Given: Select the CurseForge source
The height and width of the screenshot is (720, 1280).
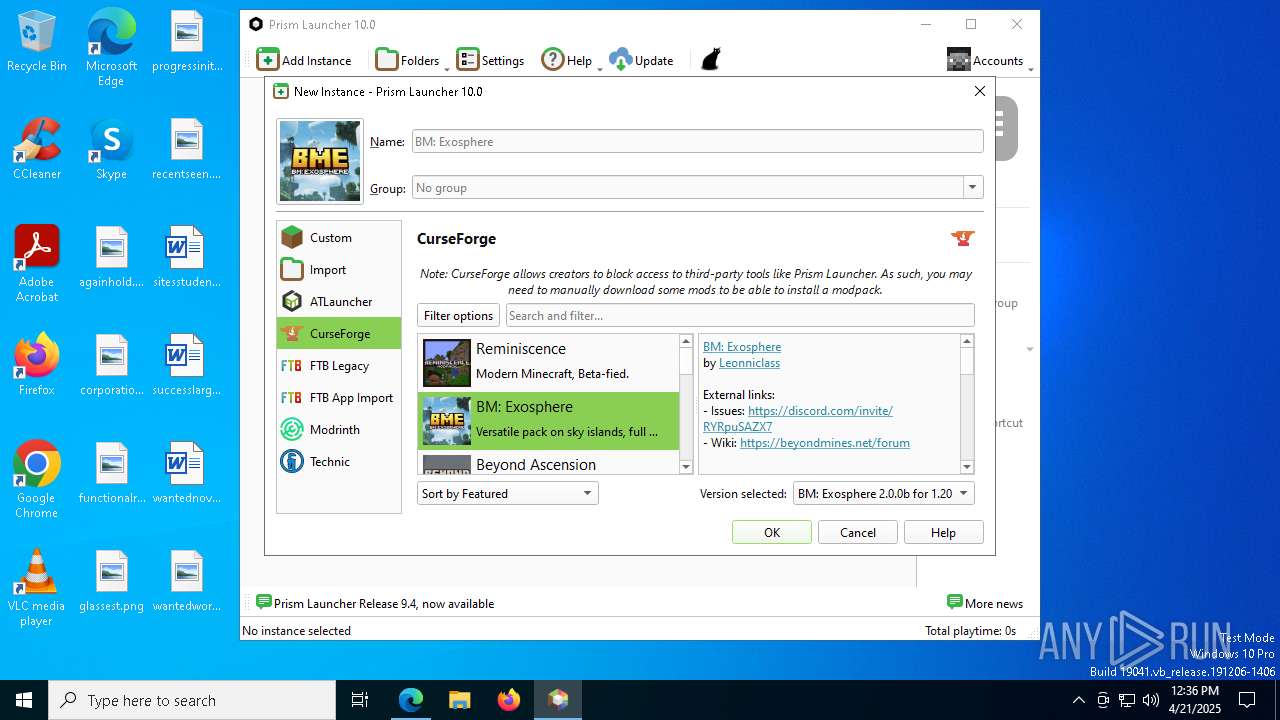Looking at the screenshot, I should click(339, 333).
